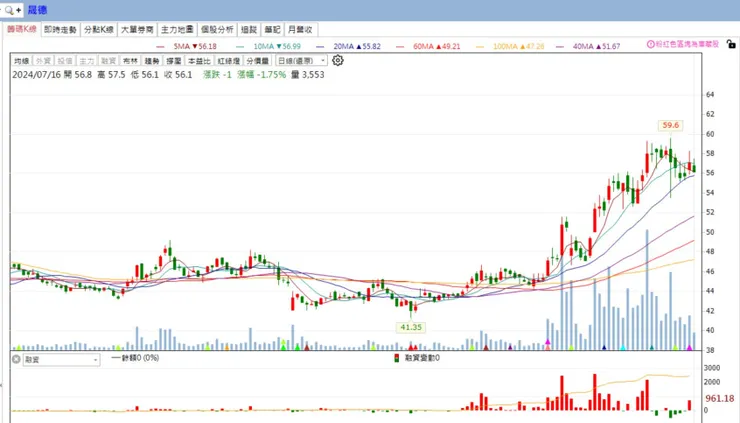This screenshot has width=740, height=423.
Task: Click the 2024/07/16 date readout
Action: coord(35,75)
